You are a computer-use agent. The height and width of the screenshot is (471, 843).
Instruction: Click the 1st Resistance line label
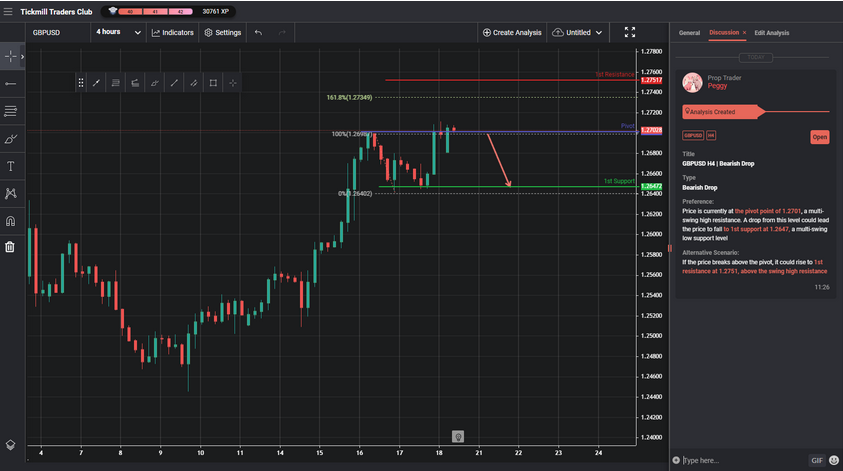click(615, 75)
